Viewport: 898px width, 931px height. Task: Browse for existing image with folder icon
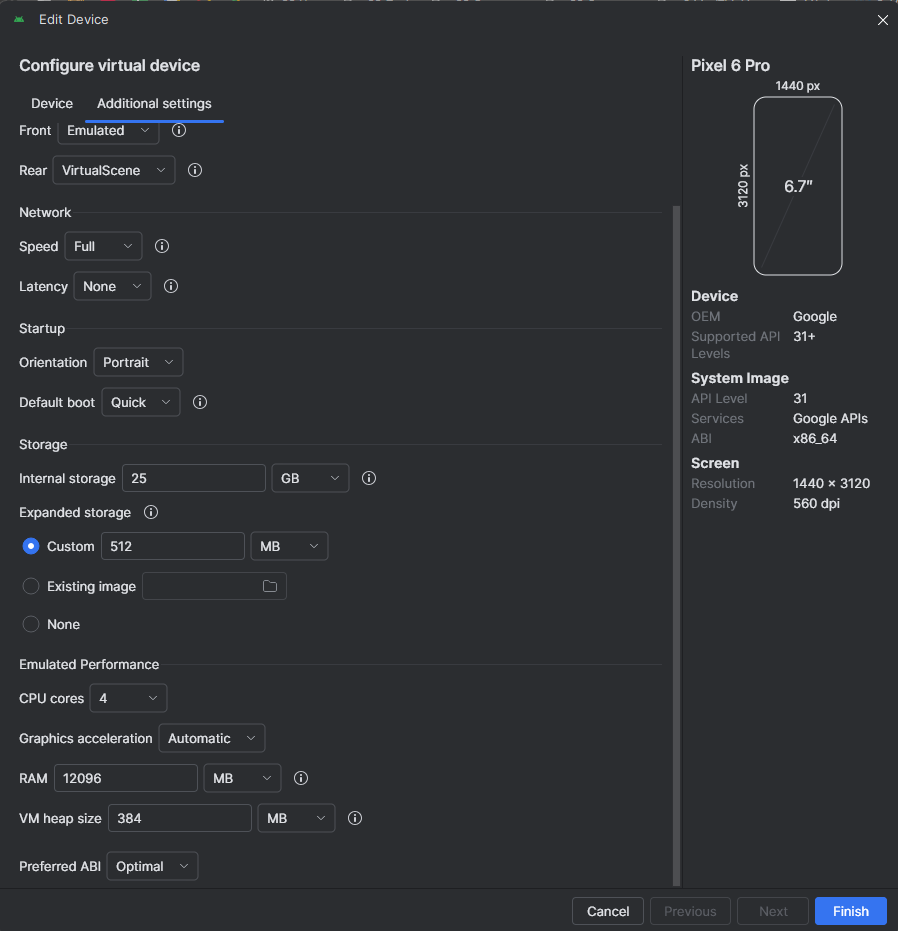[x=270, y=586]
